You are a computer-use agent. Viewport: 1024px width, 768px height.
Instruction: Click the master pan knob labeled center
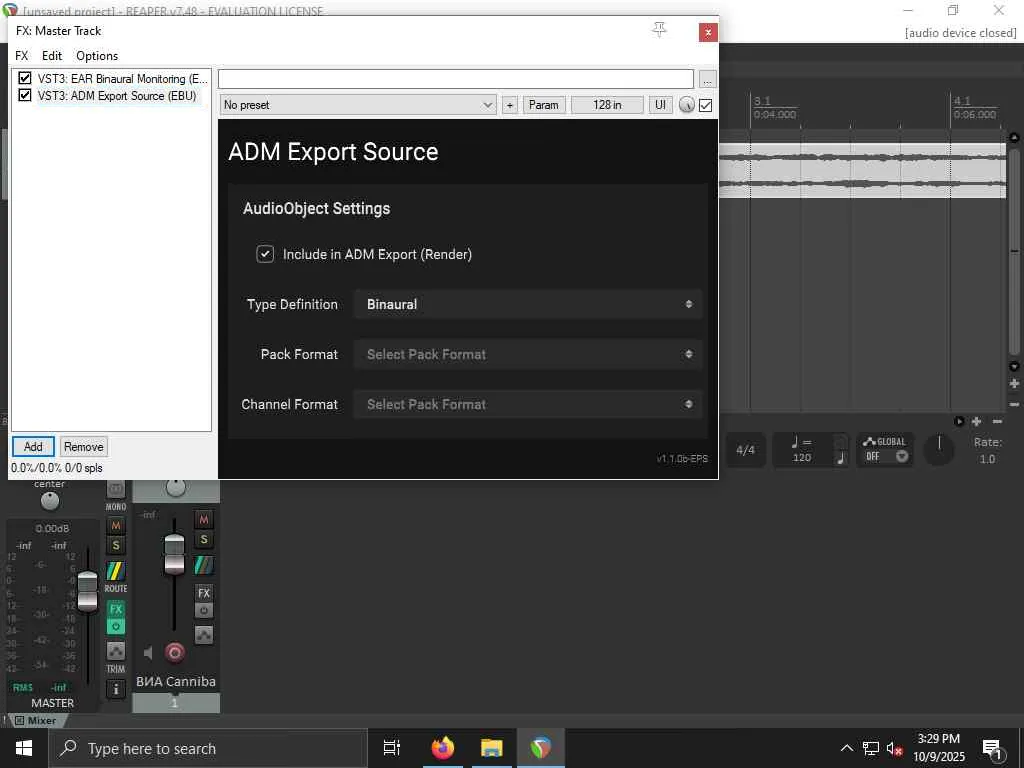click(x=50, y=501)
